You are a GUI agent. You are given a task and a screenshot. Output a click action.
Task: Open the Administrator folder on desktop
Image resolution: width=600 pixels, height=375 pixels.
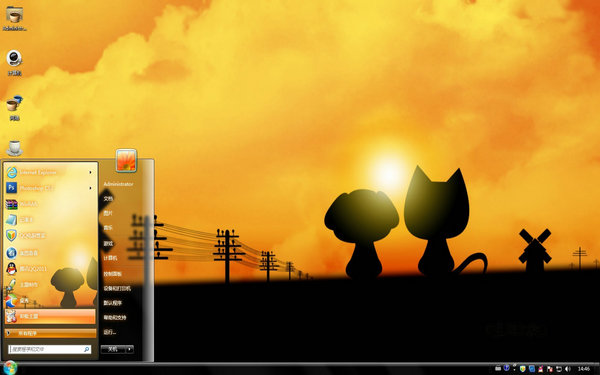pos(15,18)
